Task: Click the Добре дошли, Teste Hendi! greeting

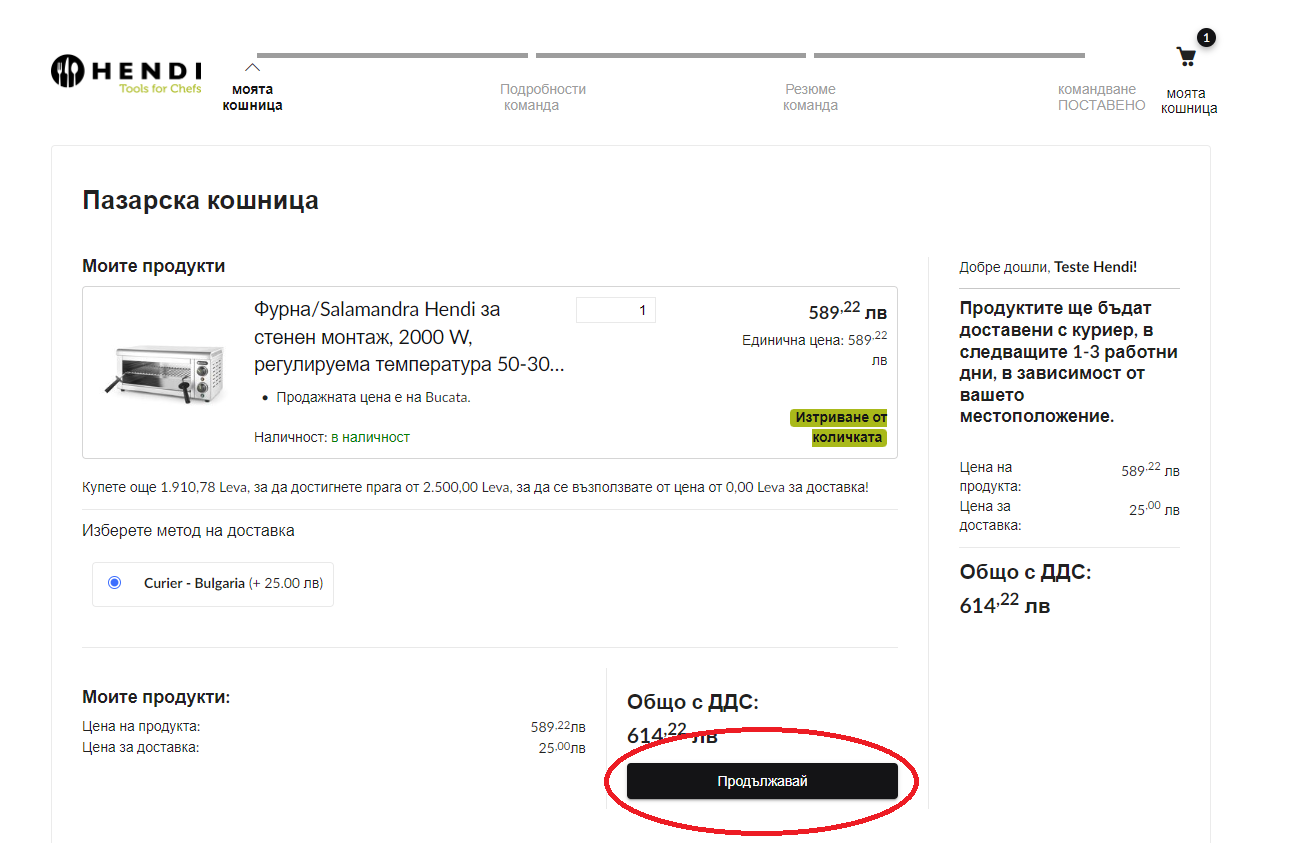Action: coord(1048,267)
